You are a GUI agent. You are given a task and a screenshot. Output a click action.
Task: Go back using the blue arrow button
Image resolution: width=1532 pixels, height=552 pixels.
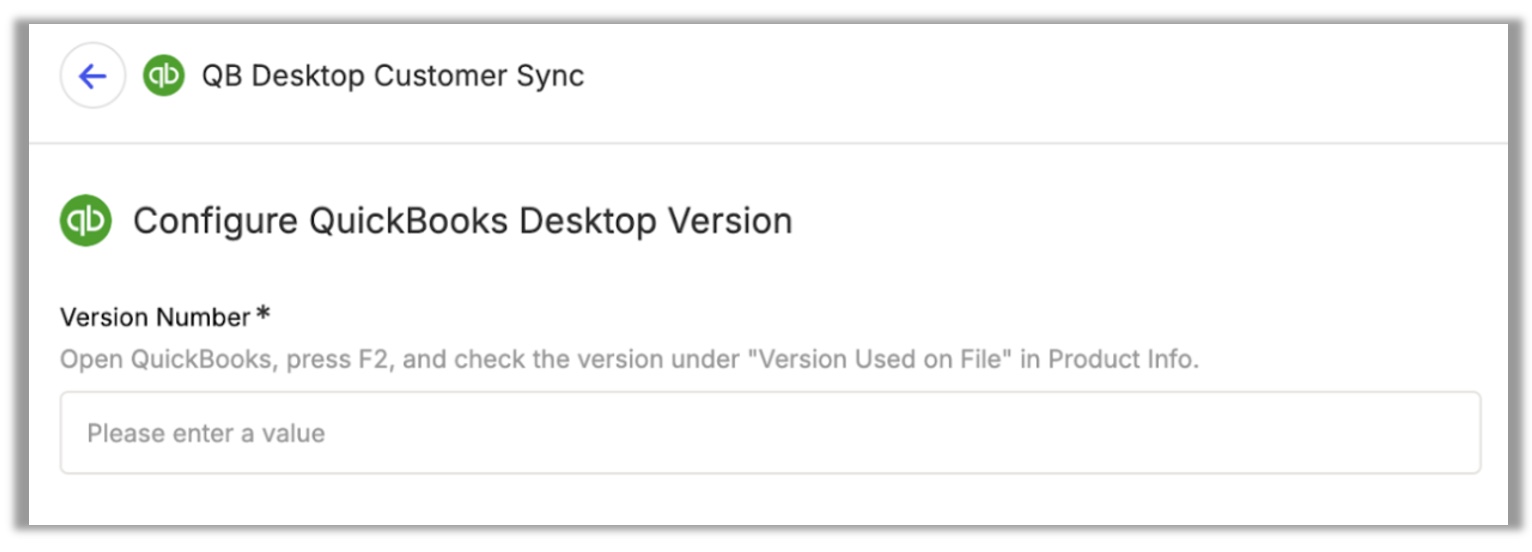coord(92,76)
